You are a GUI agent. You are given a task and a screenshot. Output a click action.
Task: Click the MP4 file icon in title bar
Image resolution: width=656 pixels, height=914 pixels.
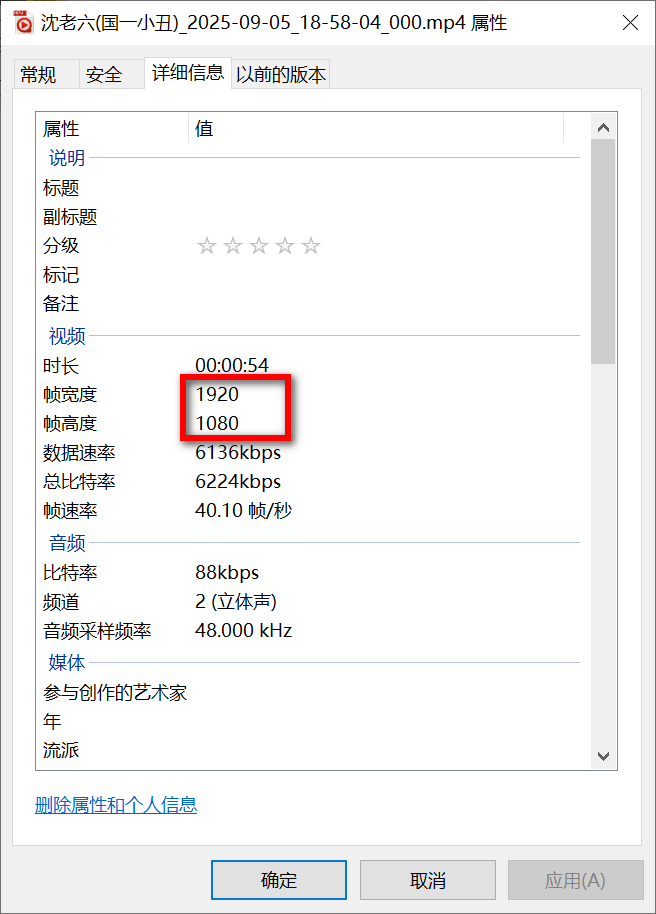(x=23, y=22)
